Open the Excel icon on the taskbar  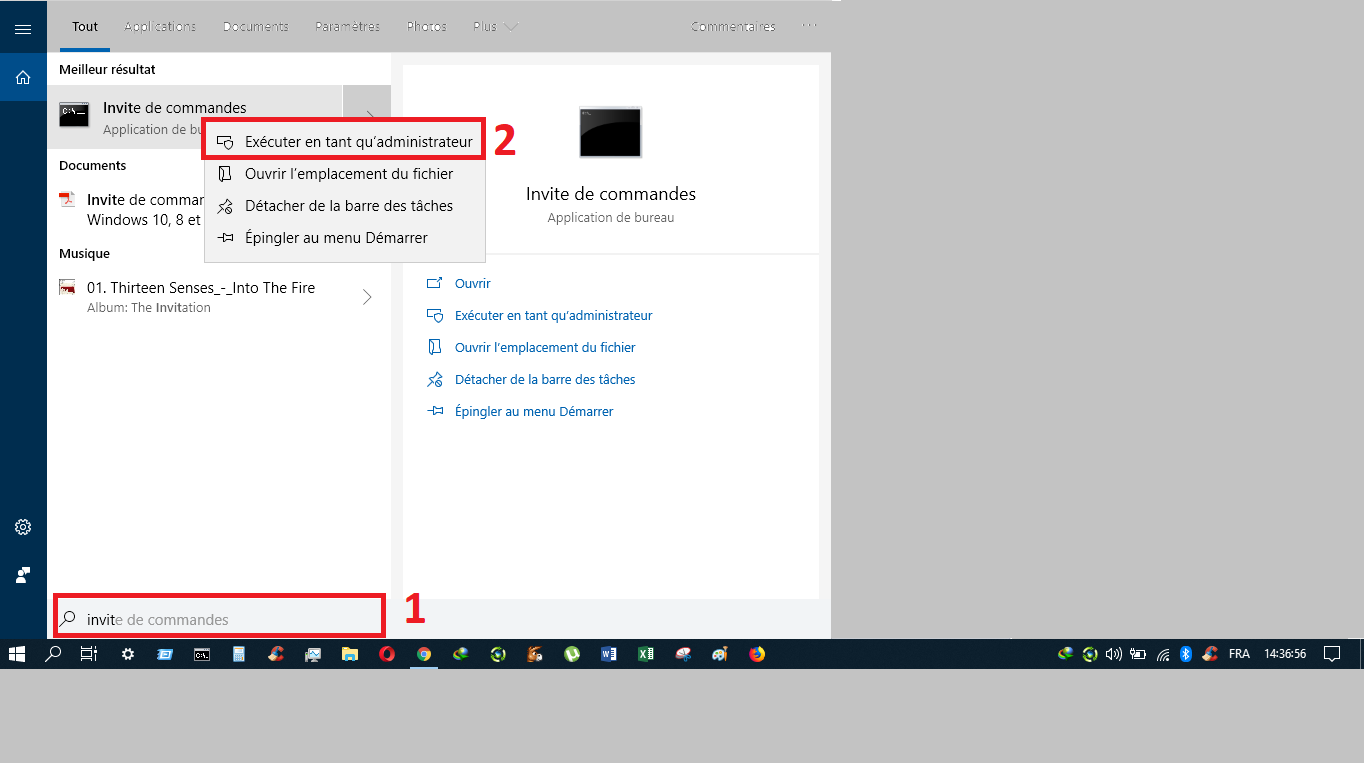pyautogui.click(x=646, y=654)
